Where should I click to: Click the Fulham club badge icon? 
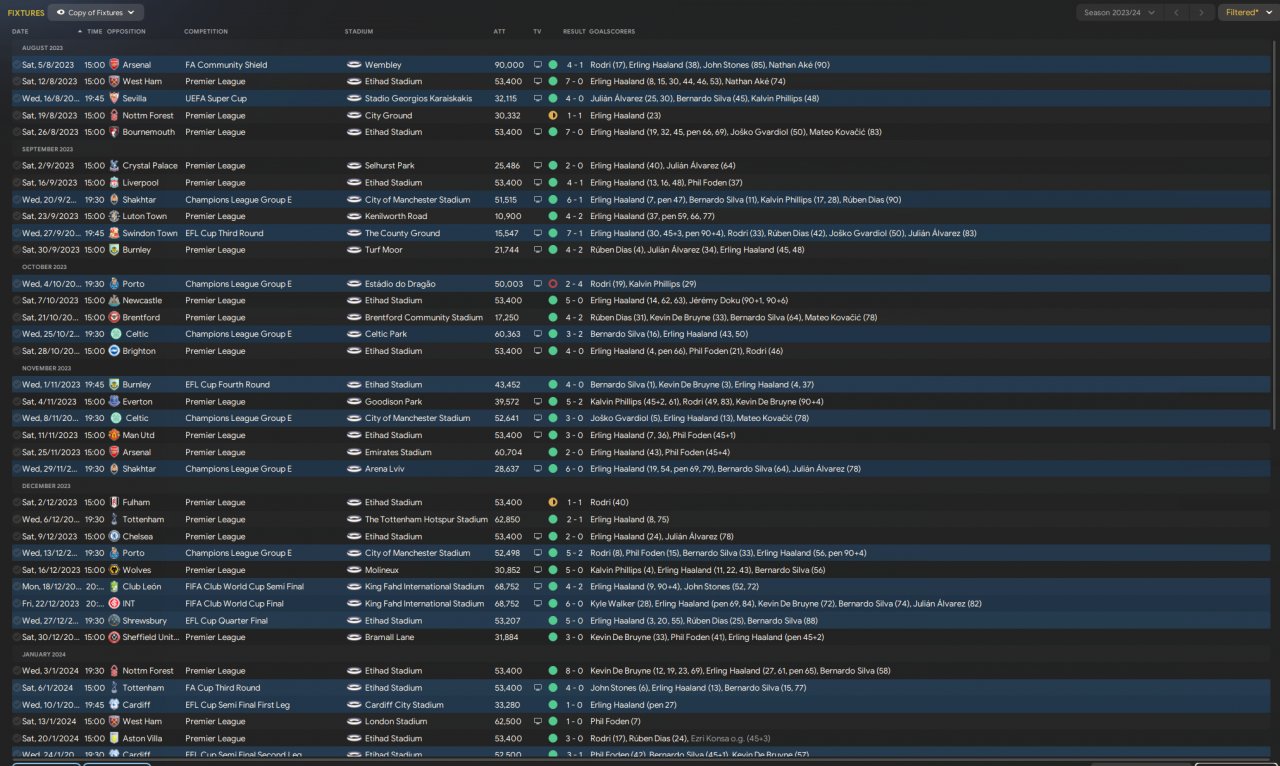114,502
